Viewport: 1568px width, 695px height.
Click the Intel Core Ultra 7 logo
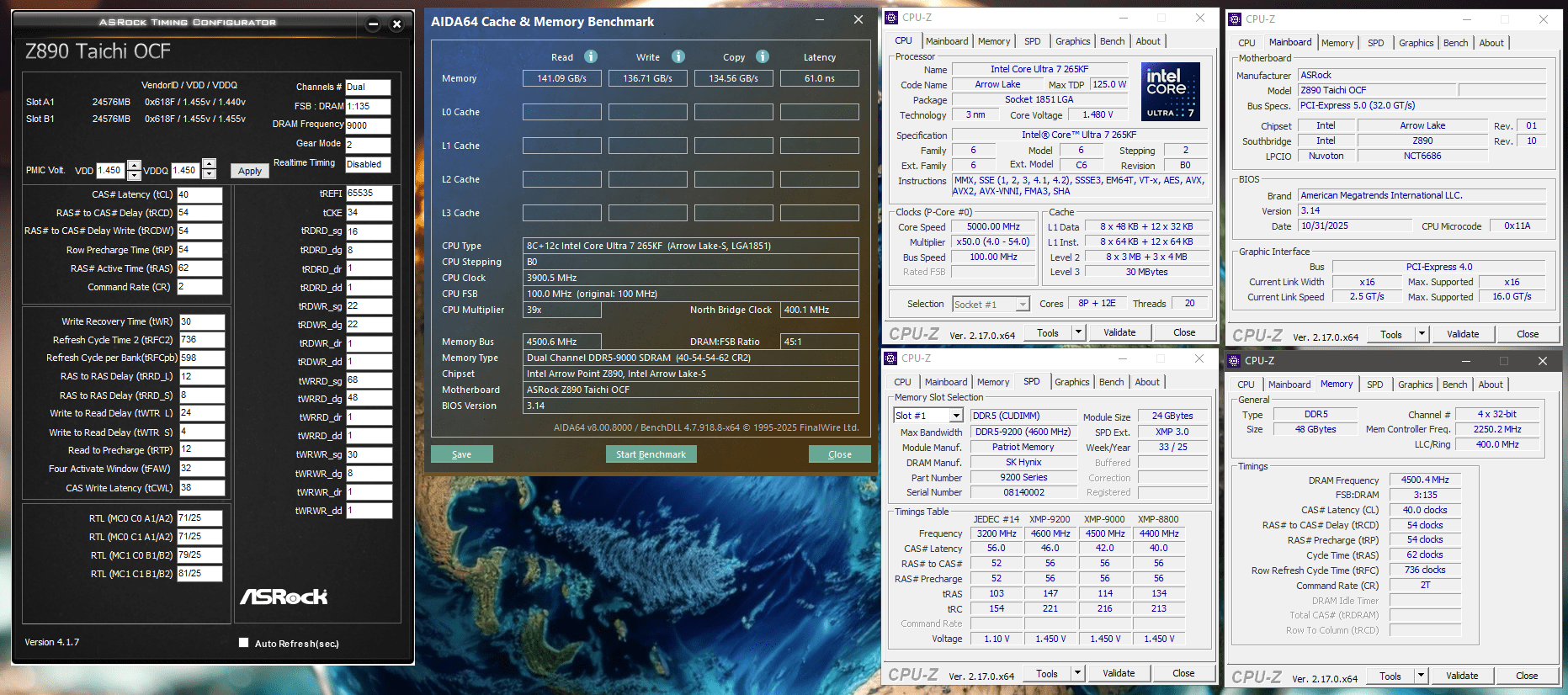(x=1170, y=92)
